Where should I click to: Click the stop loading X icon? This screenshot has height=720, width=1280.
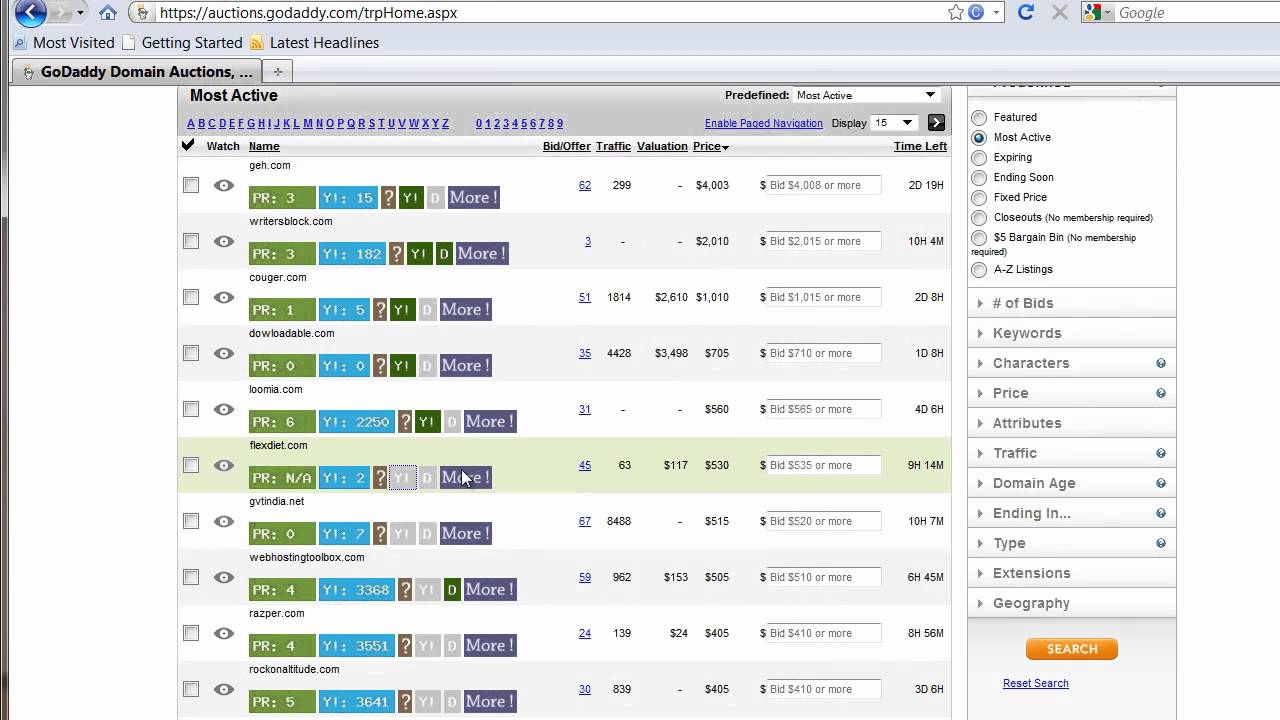tap(1060, 12)
